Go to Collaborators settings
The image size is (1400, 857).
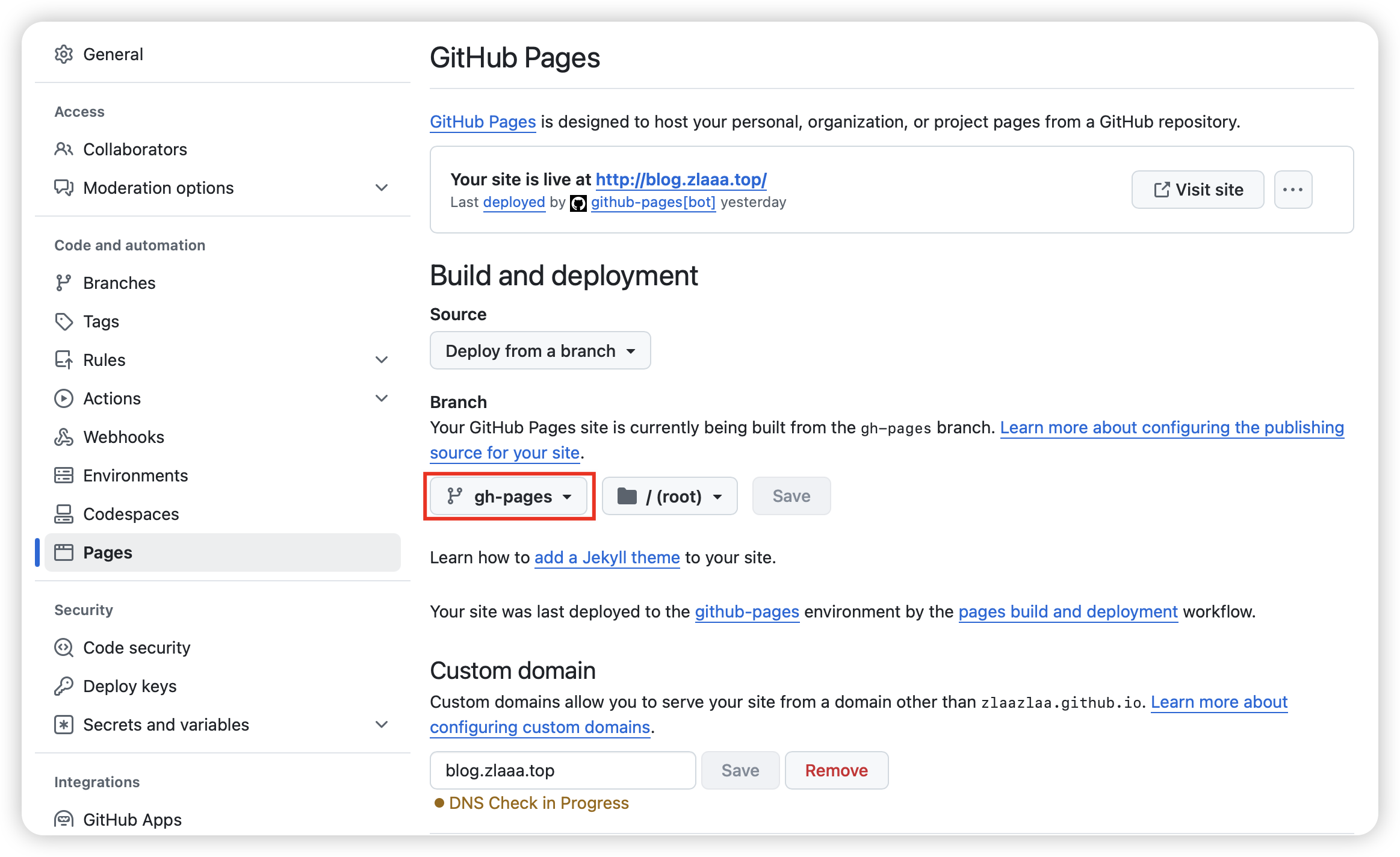[223, 149]
